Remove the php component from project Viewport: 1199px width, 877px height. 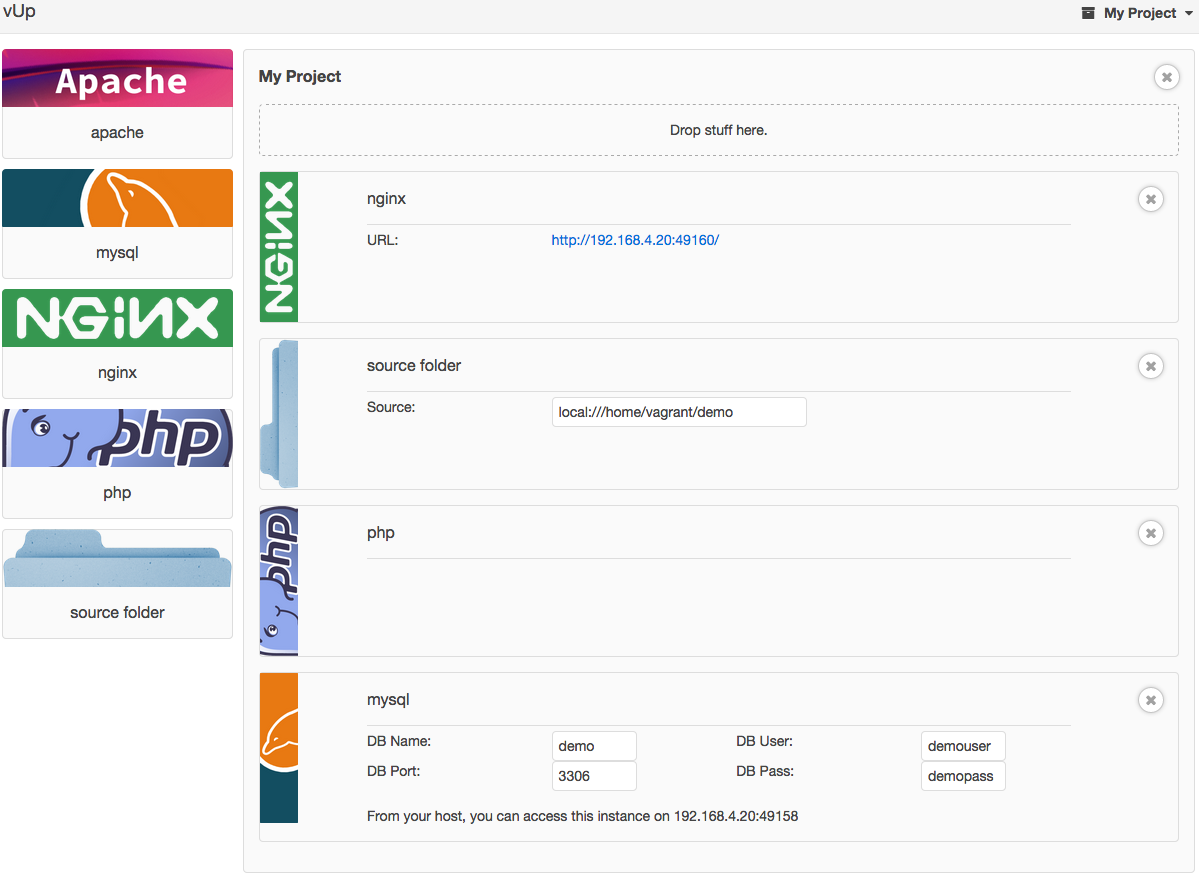[1151, 533]
